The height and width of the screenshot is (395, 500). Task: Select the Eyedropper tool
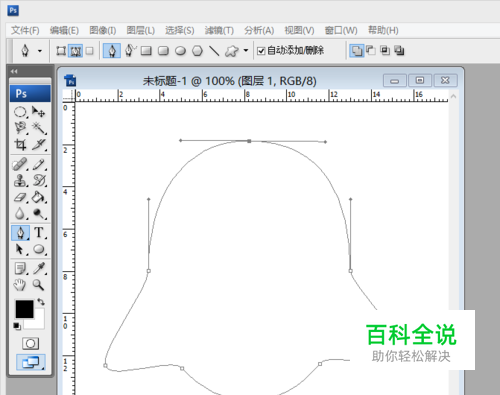tap(39, 268)
